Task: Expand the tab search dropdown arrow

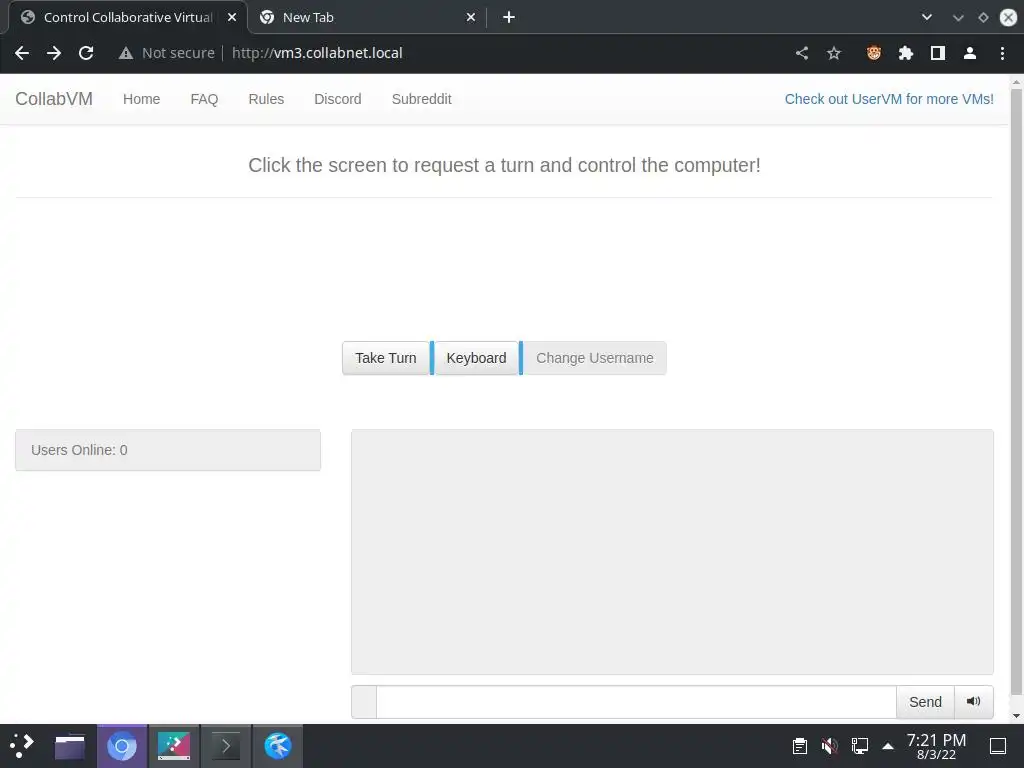Action: pyautogui.click(x=927, y=18)
